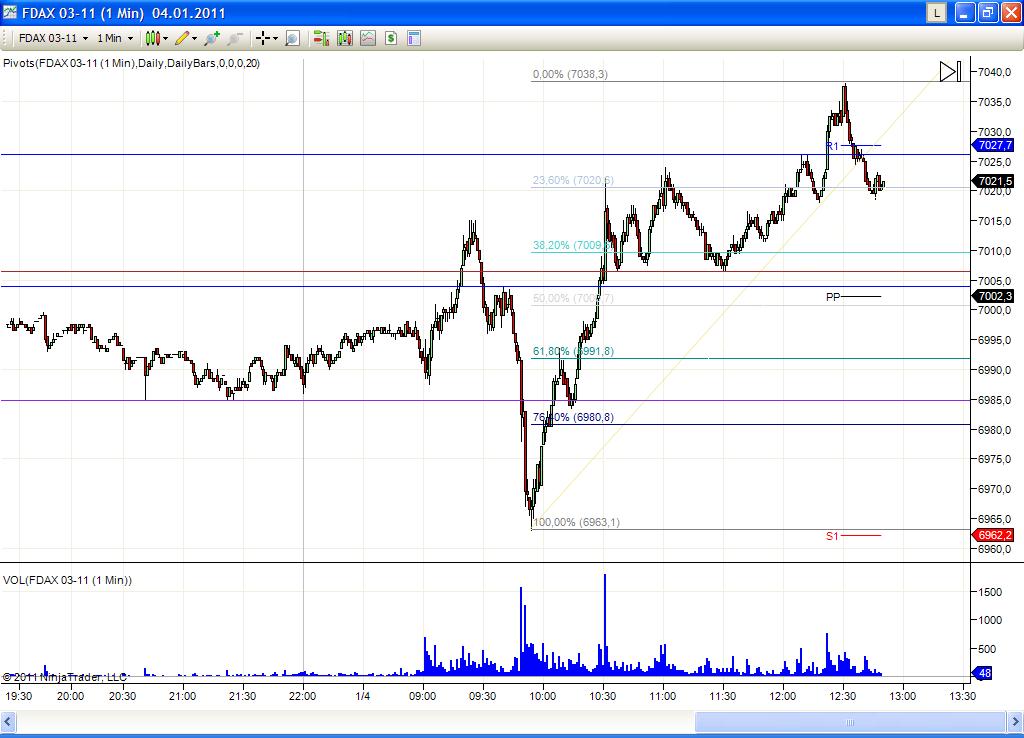
Task: Click the green-plus add tool icon
Action: coord(211,38)
